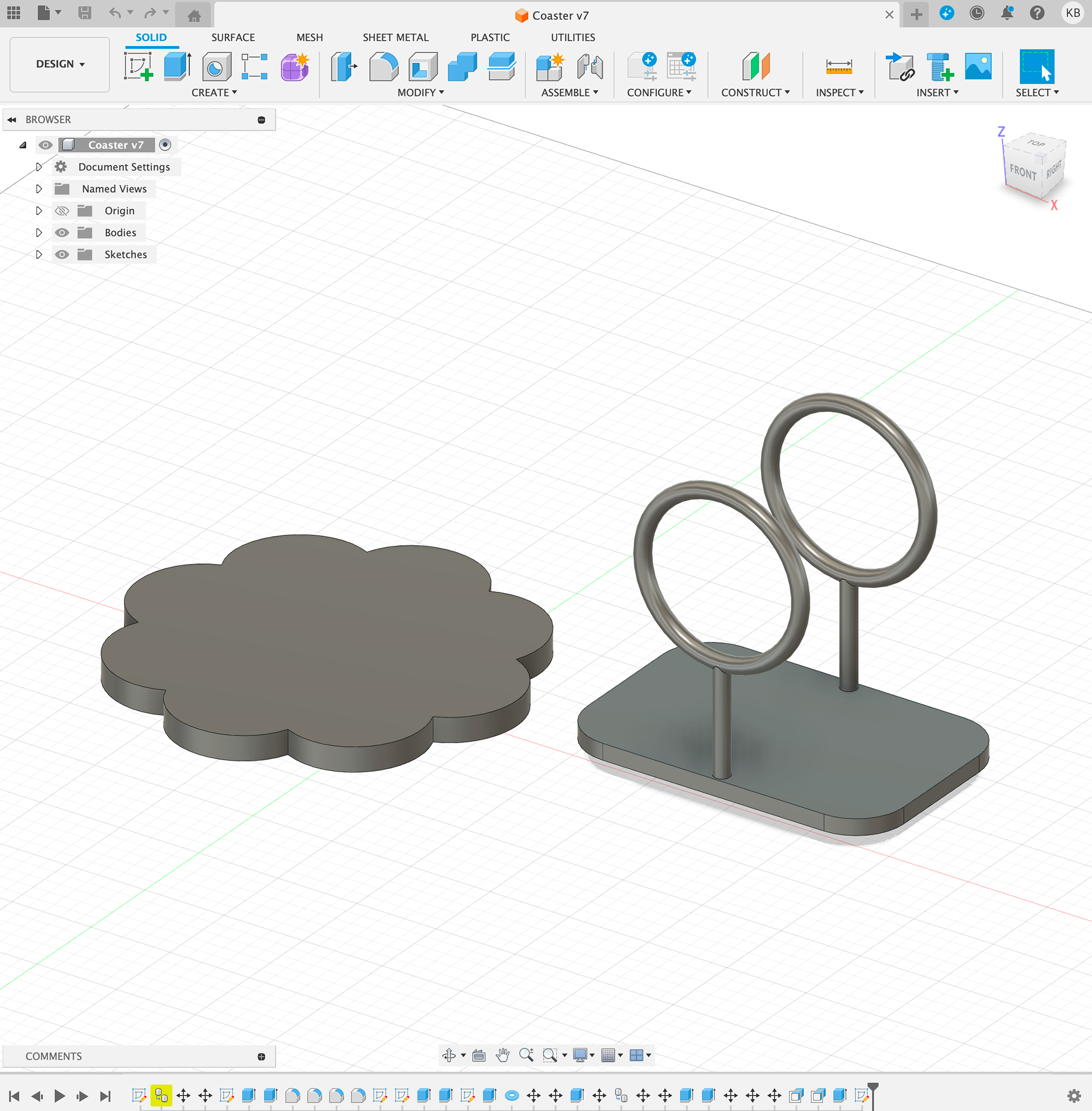1092x1111 pixels.
Task: Hide the Bodies folder visibility
Action: click(x=62, y=233)
